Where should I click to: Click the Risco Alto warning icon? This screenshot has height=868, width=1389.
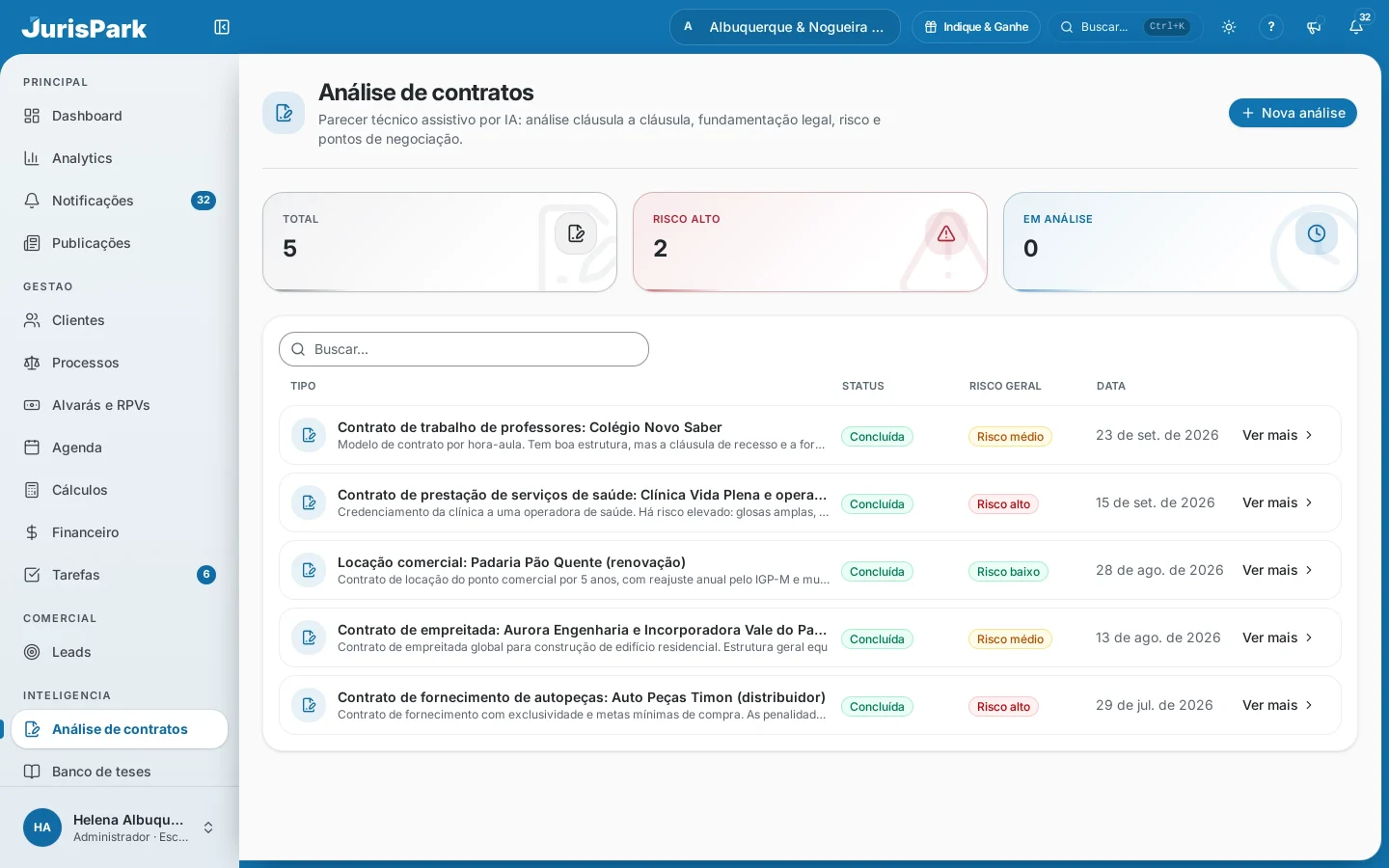(946, 233)
